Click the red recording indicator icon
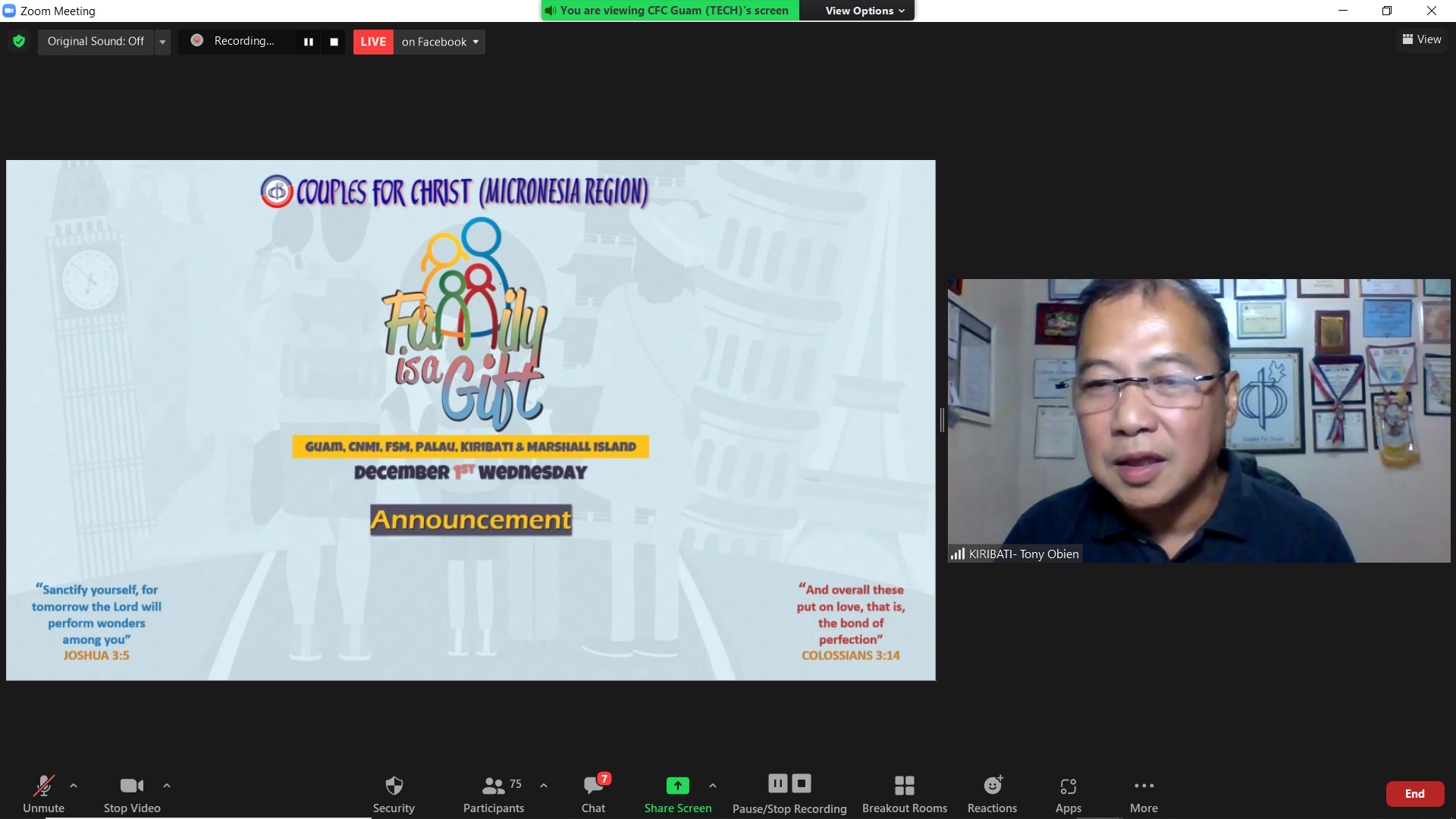The height and width of the screenshot is (819, 1456). 197,41
